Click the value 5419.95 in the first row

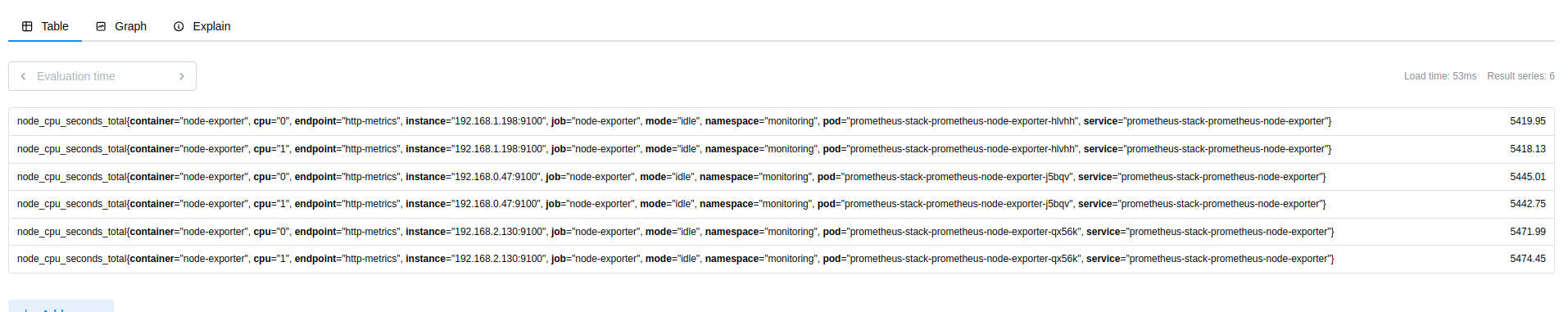tap(1528, 121)
